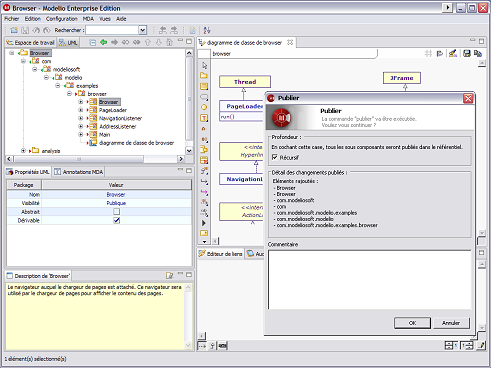
Task: Select the Editeur de liens tab
Action: (x=221, y=254)
